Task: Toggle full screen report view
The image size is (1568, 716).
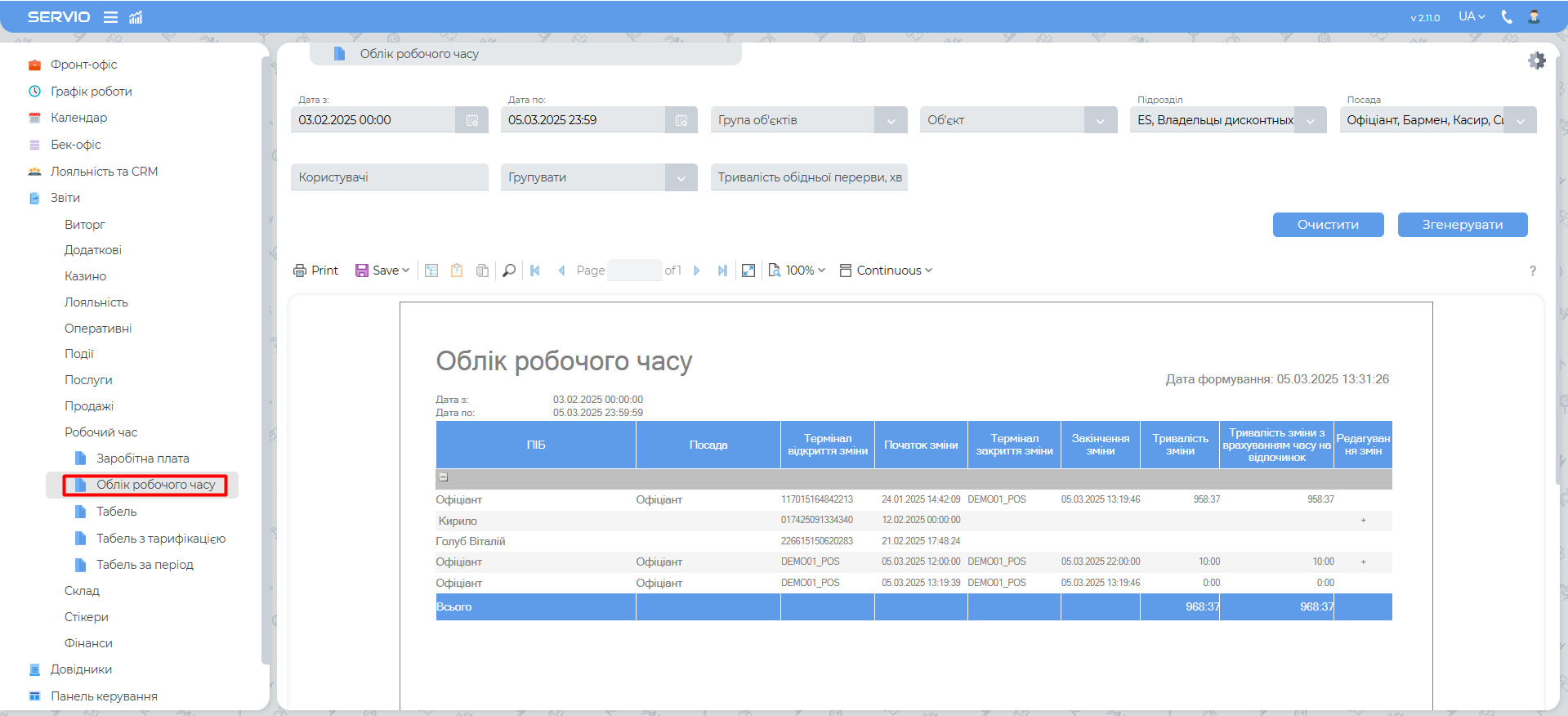Action: point(748,271)
